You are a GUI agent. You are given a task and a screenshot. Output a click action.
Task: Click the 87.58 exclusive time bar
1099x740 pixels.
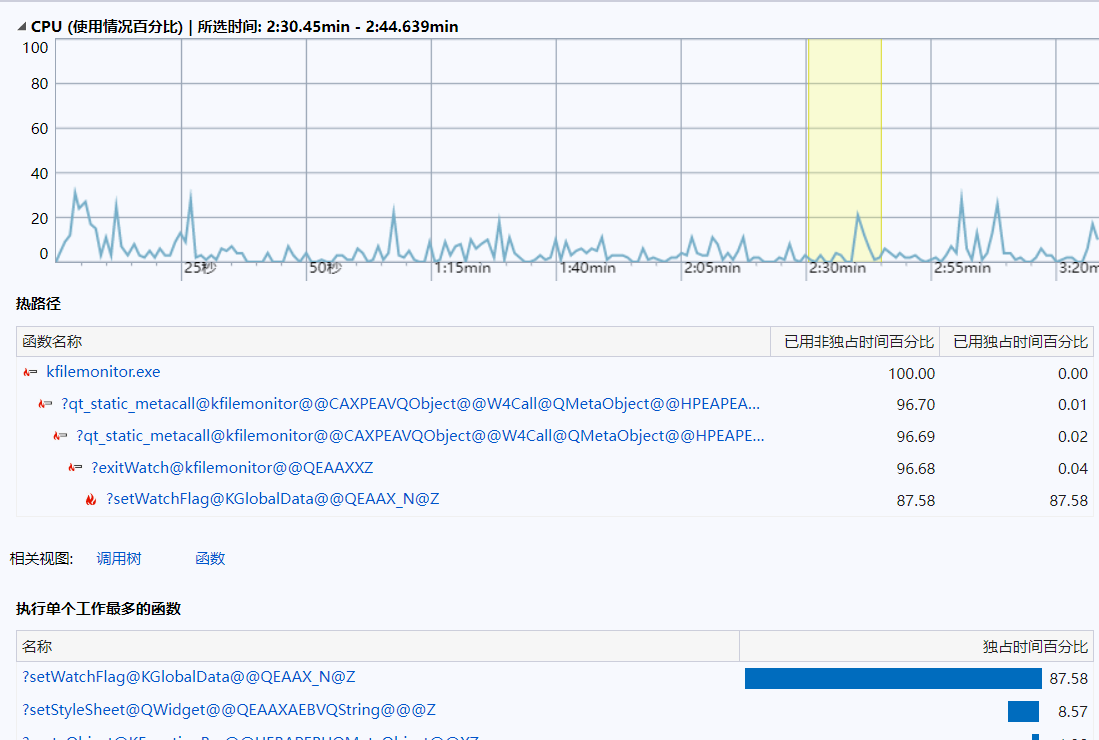tap(893, 678)
